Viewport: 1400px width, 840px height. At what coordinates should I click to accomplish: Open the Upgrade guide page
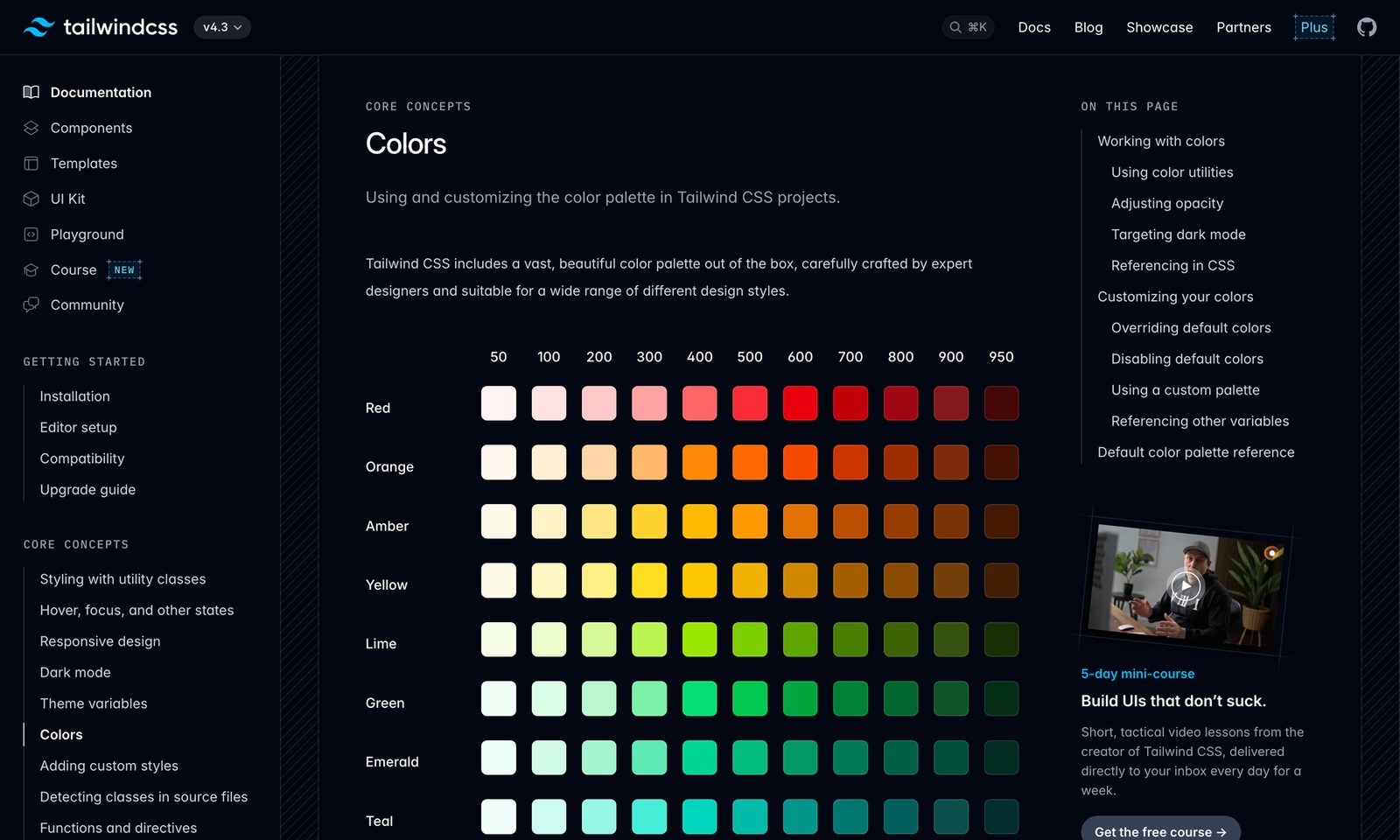click(88, 489)
